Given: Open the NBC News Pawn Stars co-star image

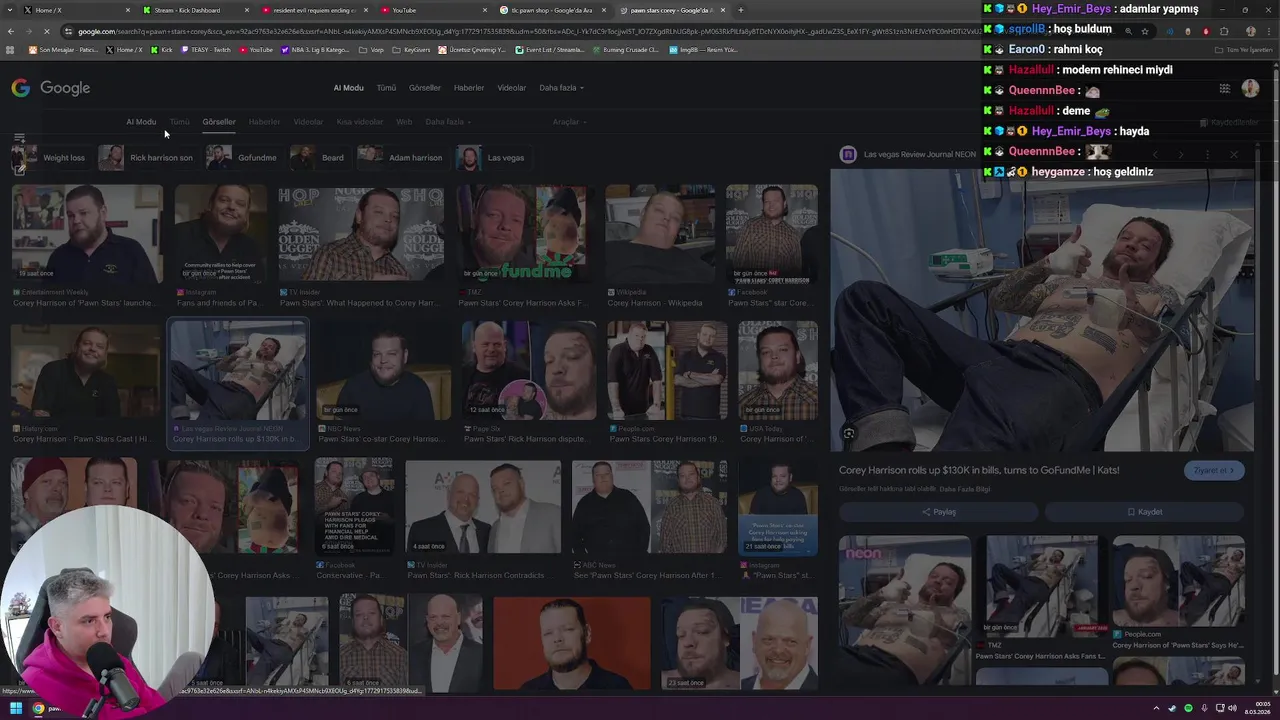Looking at the screenshot, I should [x=383, y=371].
